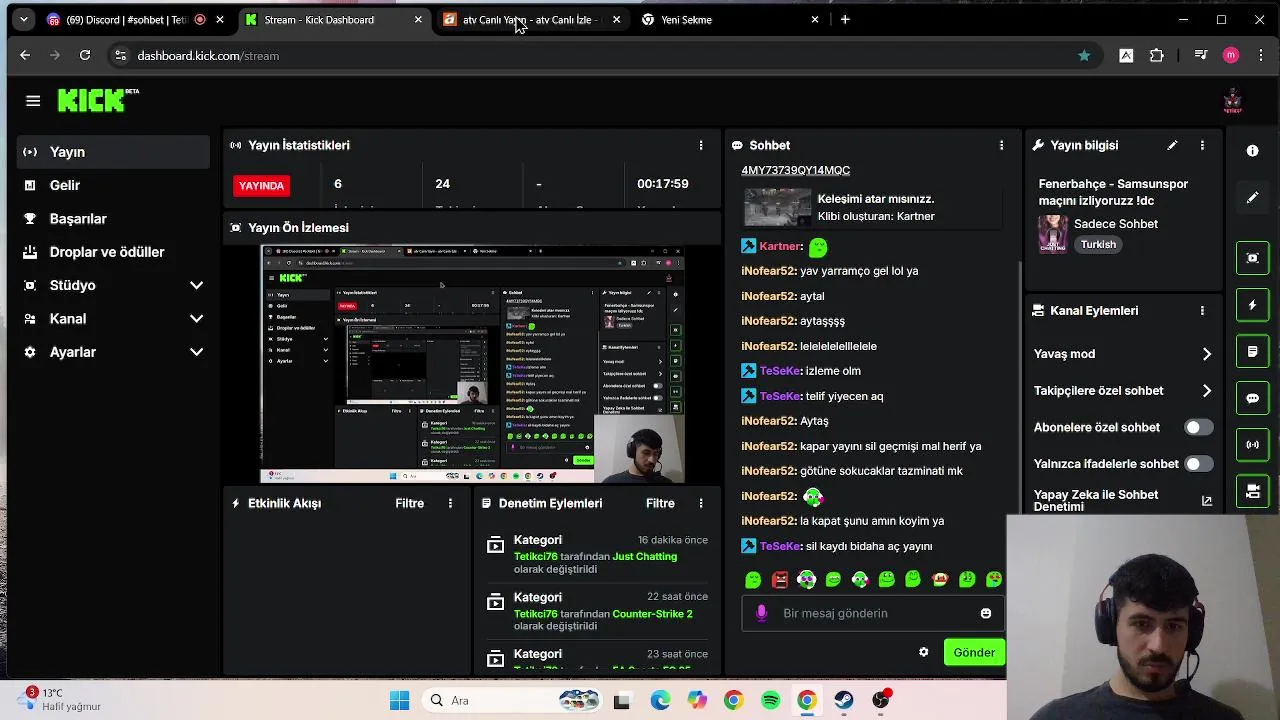Open Windows Start menu
The width and height of the screenshot is (1280, 720).
click(x=399, y=700)
